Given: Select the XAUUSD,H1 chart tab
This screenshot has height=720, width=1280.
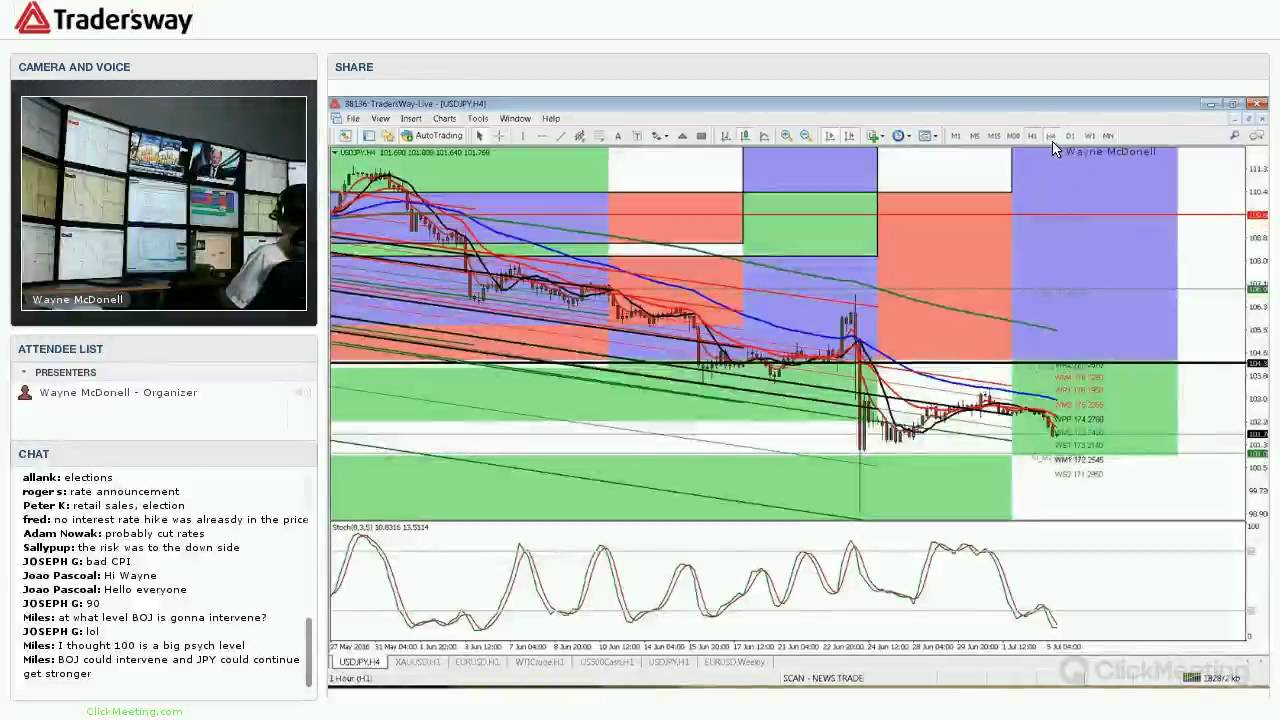Looking at the screenshot, I should click(418, 662).
